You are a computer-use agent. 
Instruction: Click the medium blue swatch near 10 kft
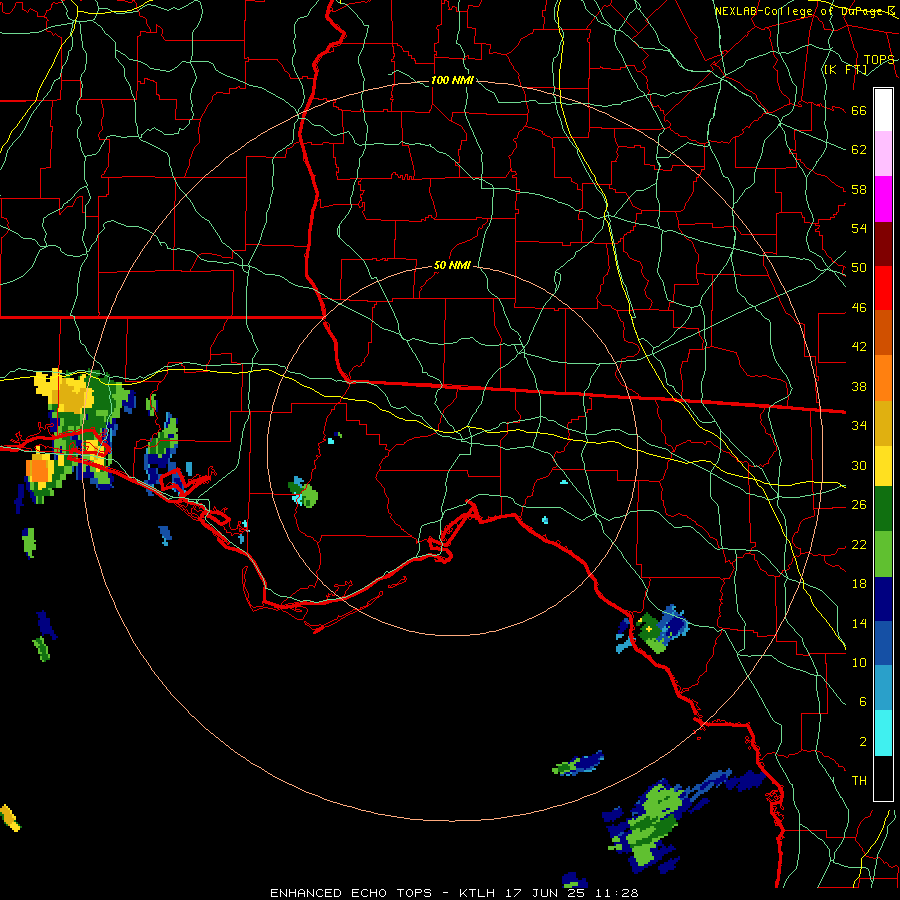tap(883, 643)
